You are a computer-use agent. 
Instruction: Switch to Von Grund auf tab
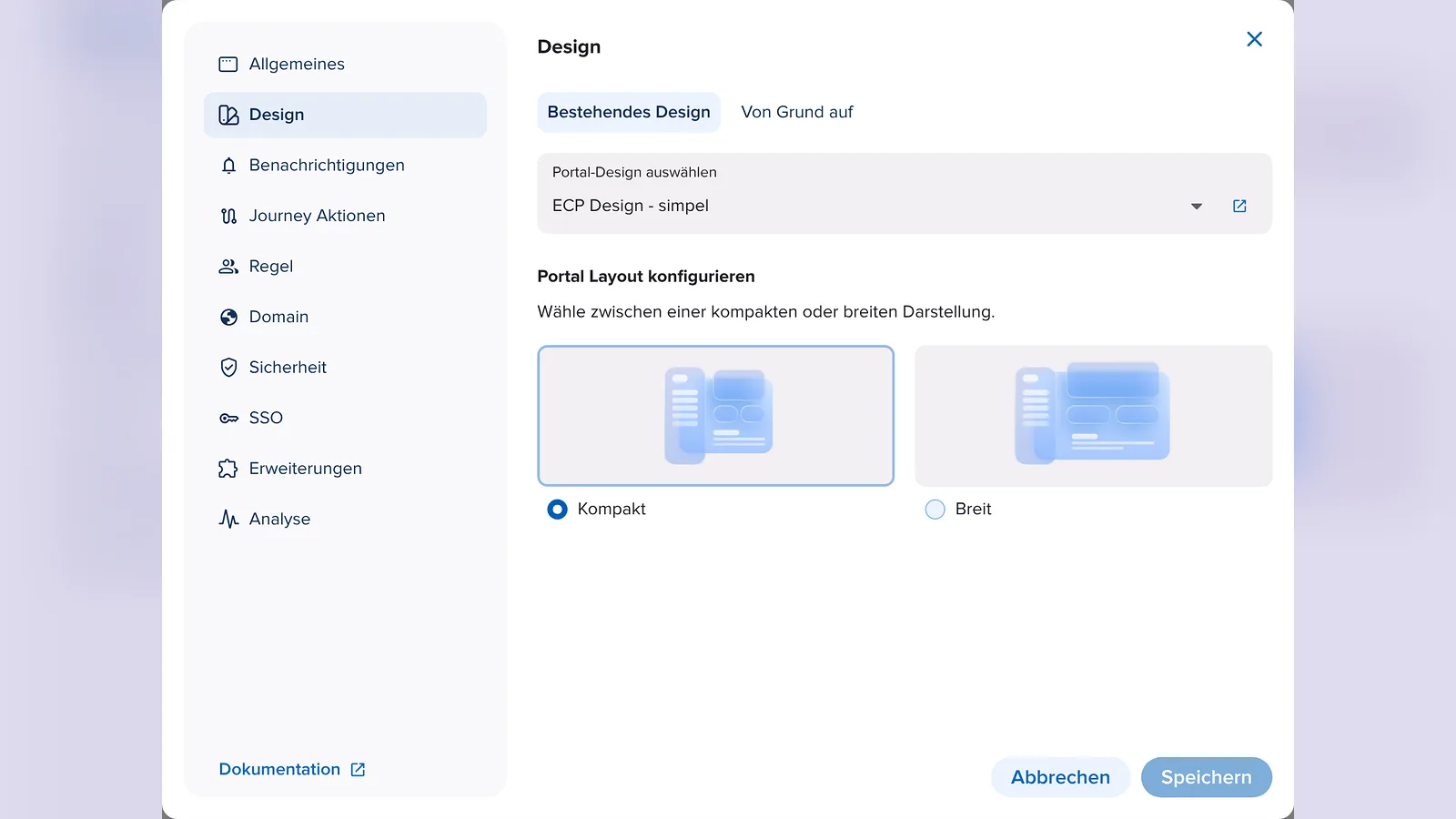tap(797, 112)
